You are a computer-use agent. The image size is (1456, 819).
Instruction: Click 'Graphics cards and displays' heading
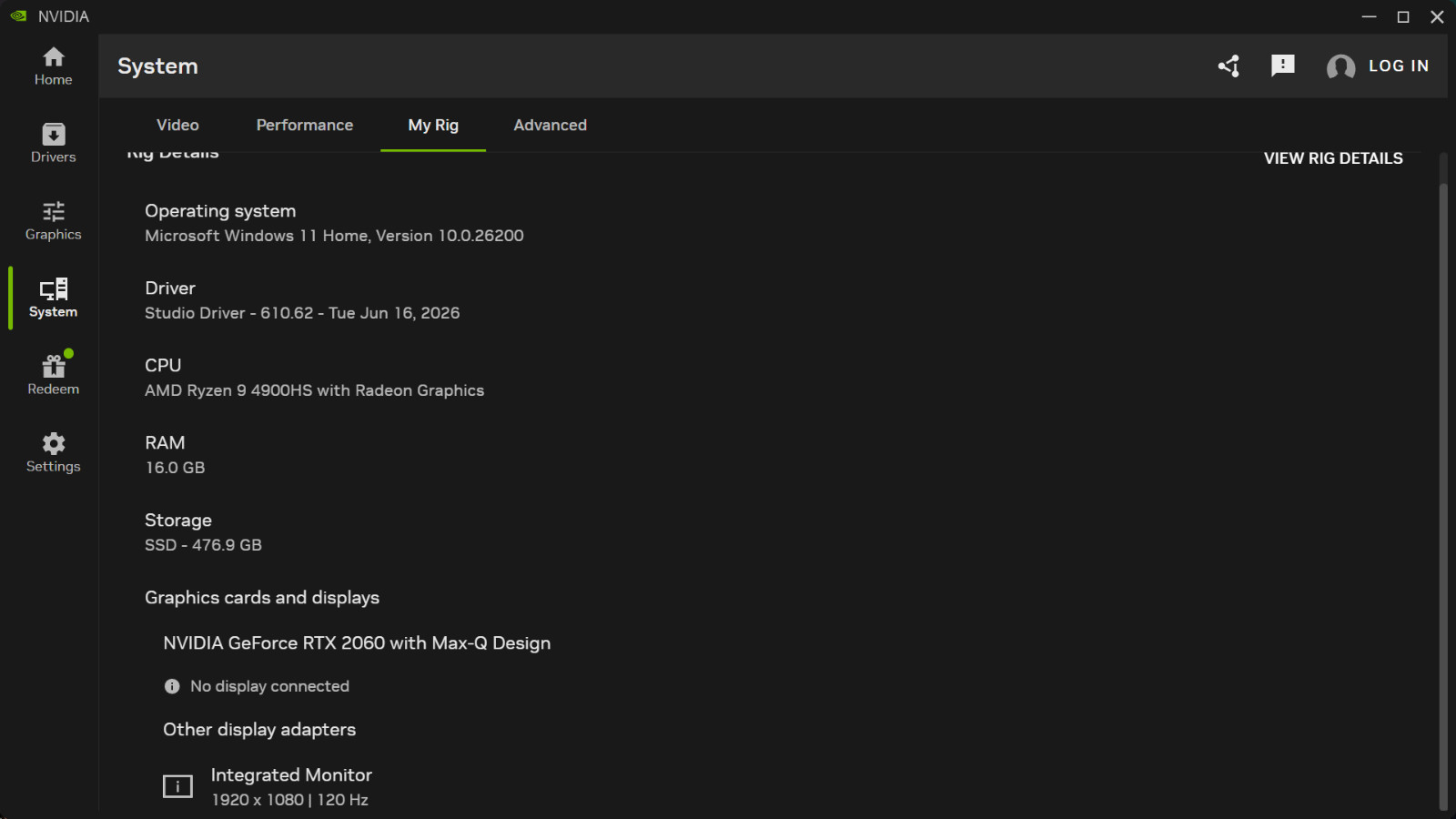pos(262,598)
